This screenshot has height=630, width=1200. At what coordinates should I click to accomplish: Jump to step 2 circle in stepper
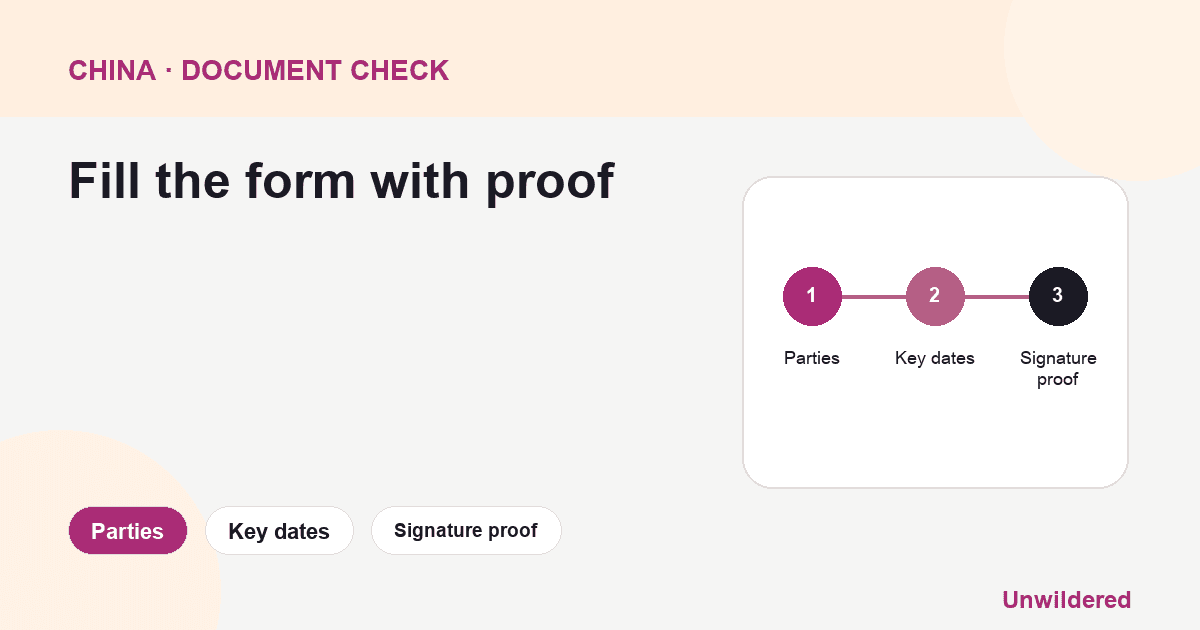934,296
